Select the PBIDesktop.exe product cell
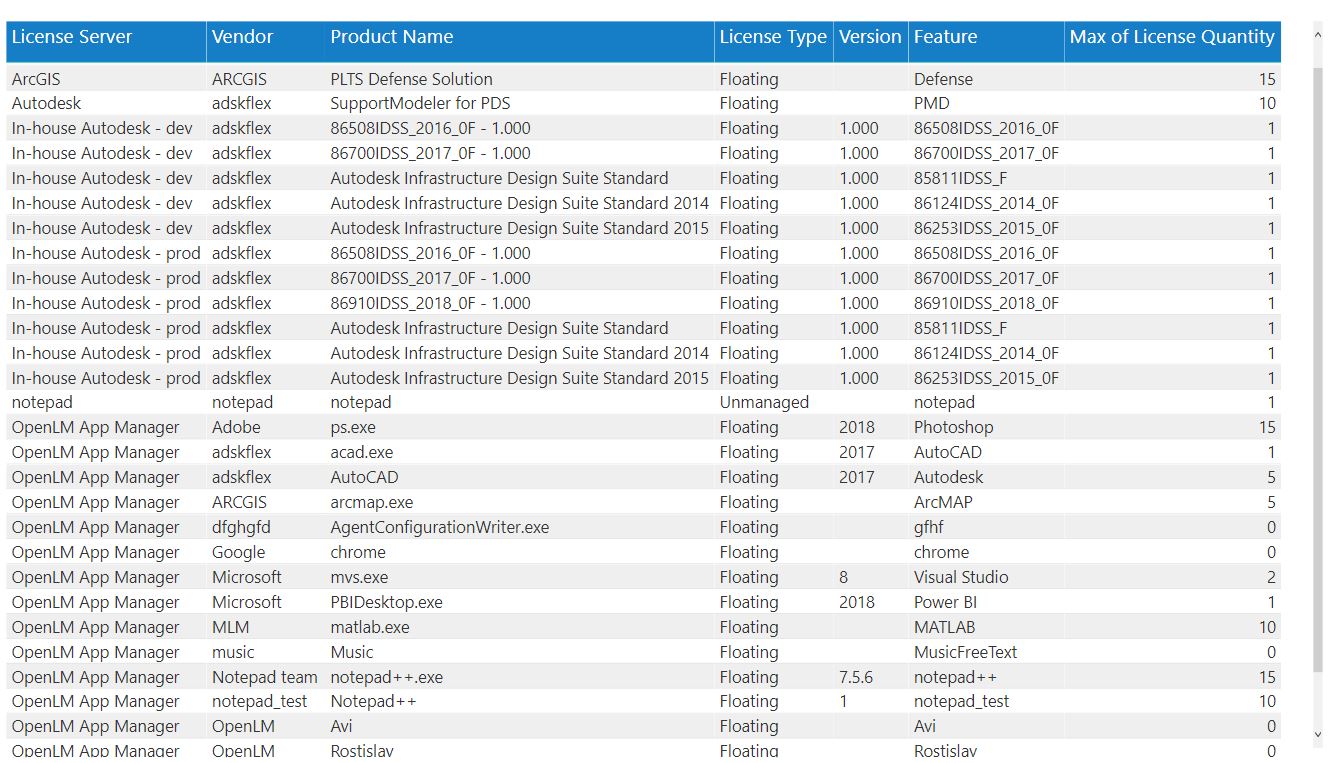The width and height of the screenshot is (1329, 763). 386,603
